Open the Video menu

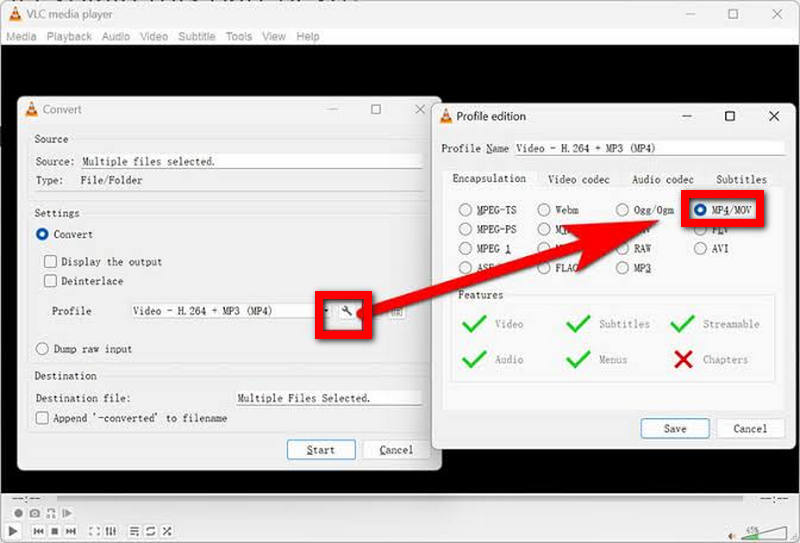point(154,37)
